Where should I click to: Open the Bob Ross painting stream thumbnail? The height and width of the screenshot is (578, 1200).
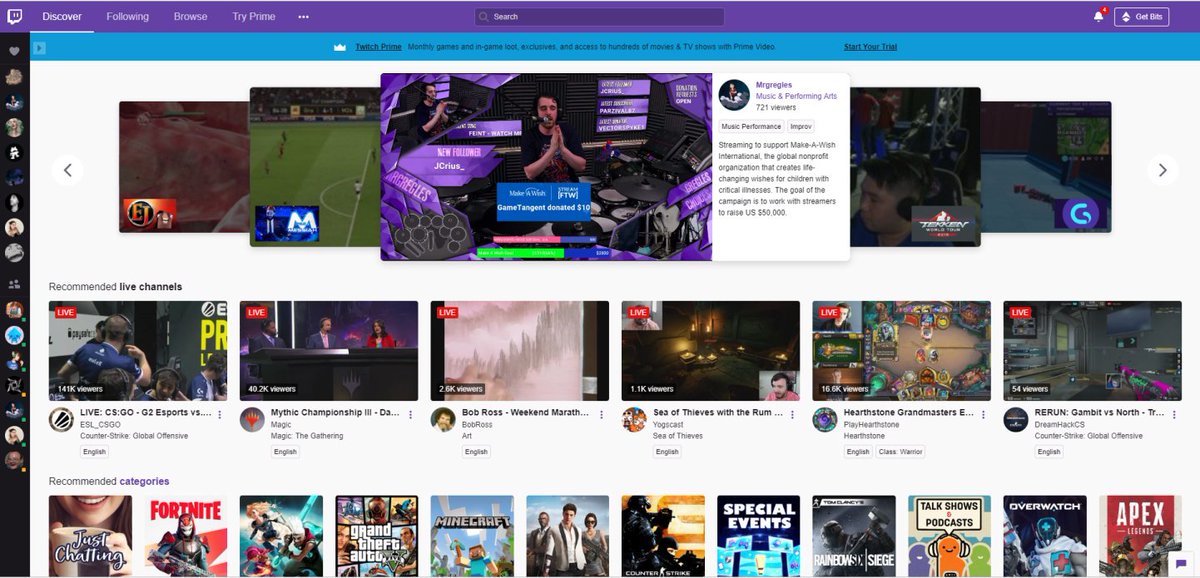(x=520, y=351)
